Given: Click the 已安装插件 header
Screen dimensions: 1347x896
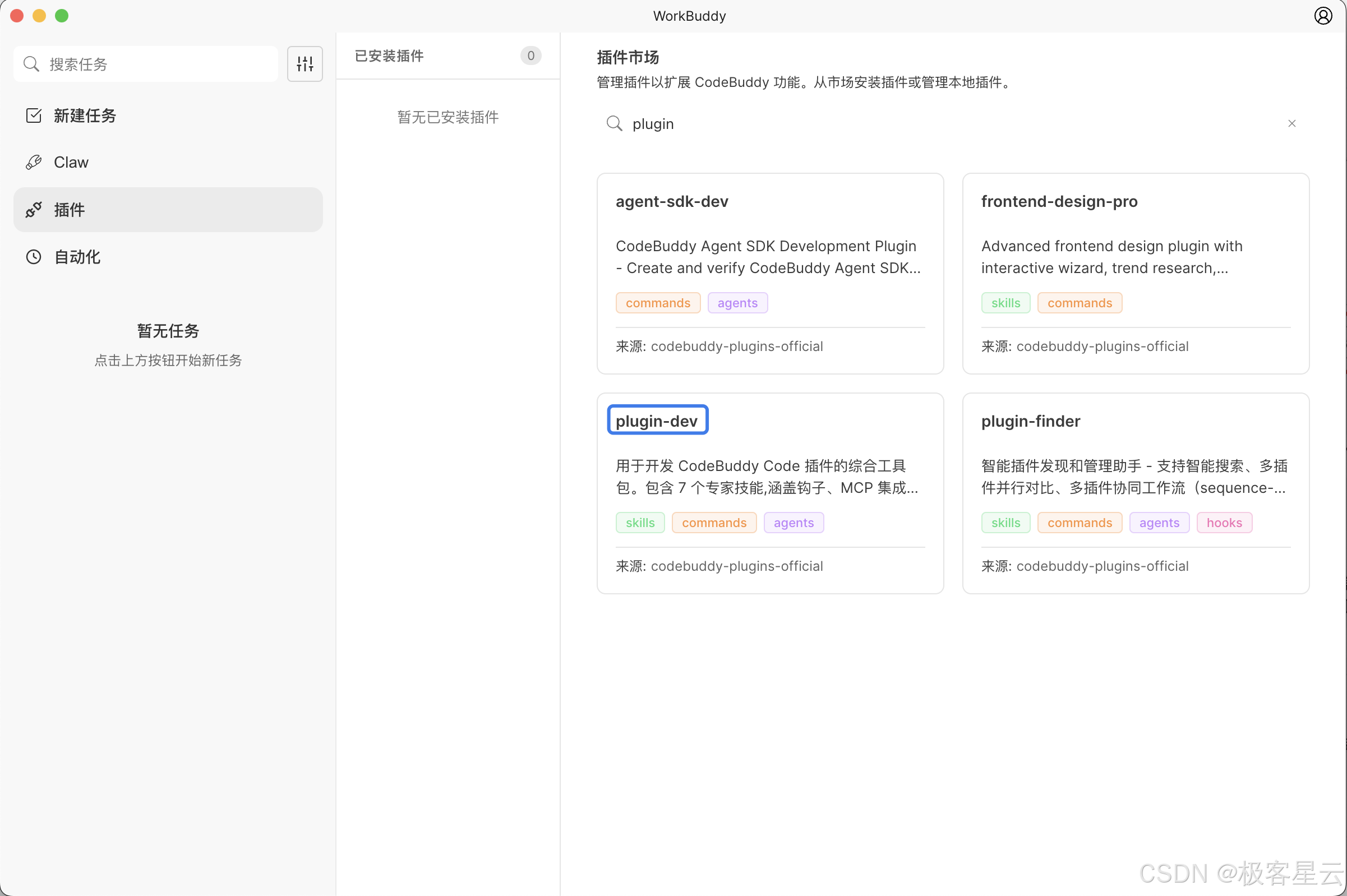Looking at the screenshot, I should coord(389,56).
